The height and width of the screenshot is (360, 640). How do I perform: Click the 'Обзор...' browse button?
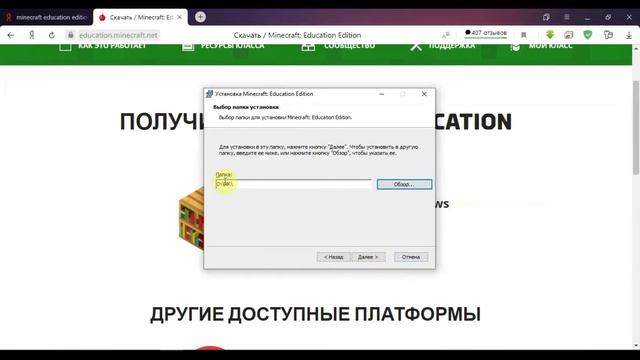404,184
